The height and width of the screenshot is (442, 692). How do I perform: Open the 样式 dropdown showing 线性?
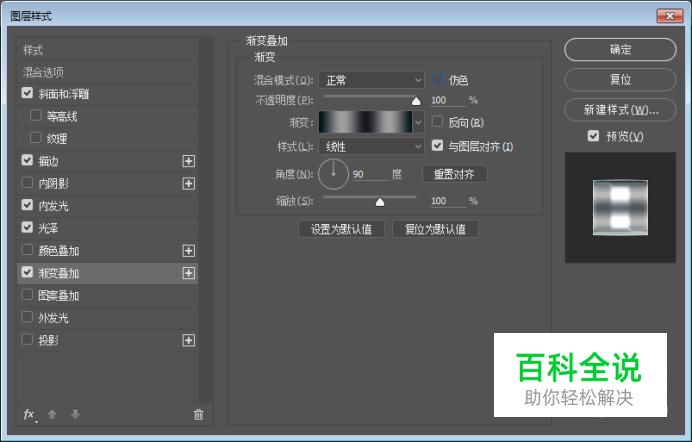[x=371, y=146]
